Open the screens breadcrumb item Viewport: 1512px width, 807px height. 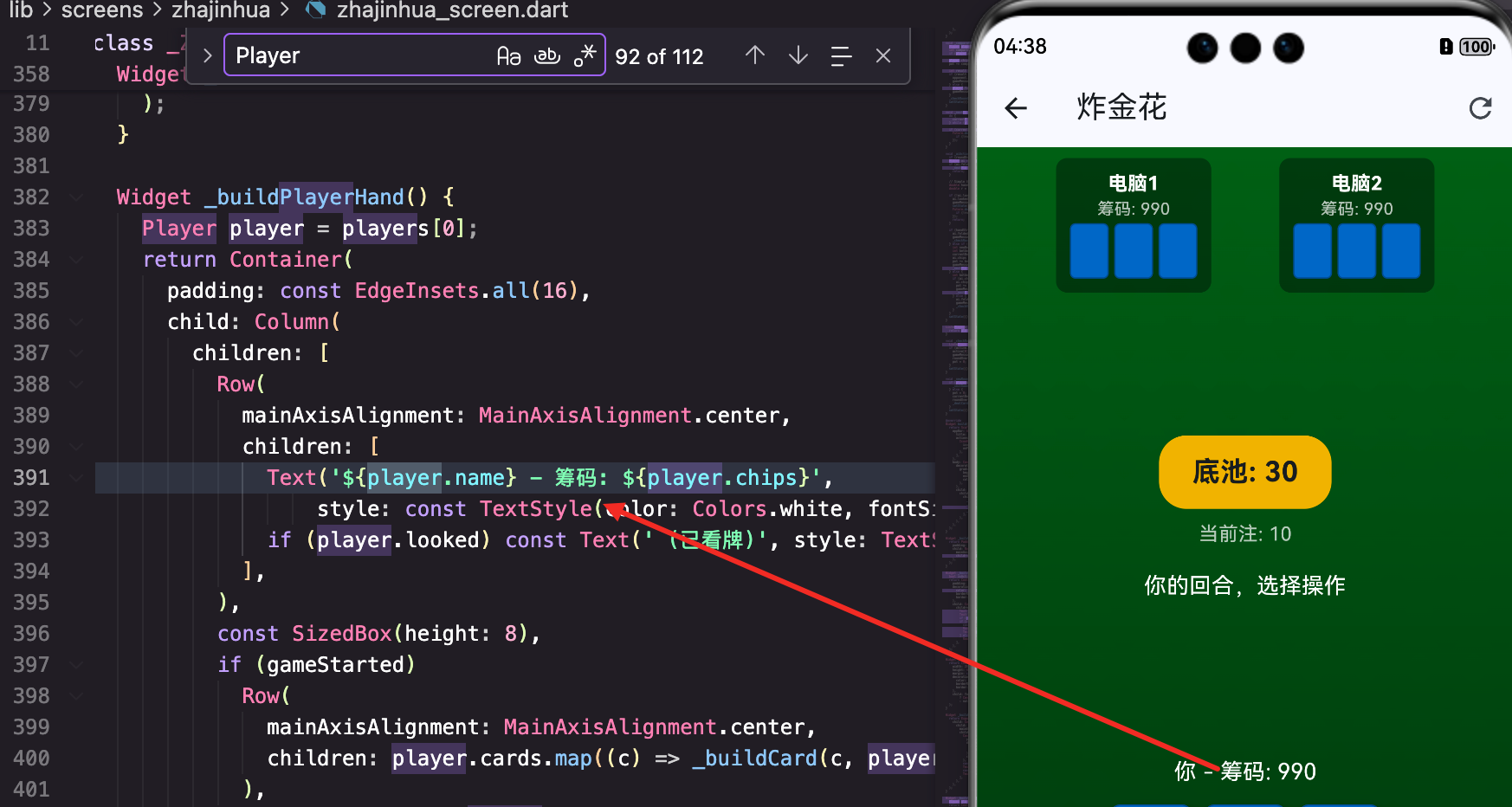point(101,11)
